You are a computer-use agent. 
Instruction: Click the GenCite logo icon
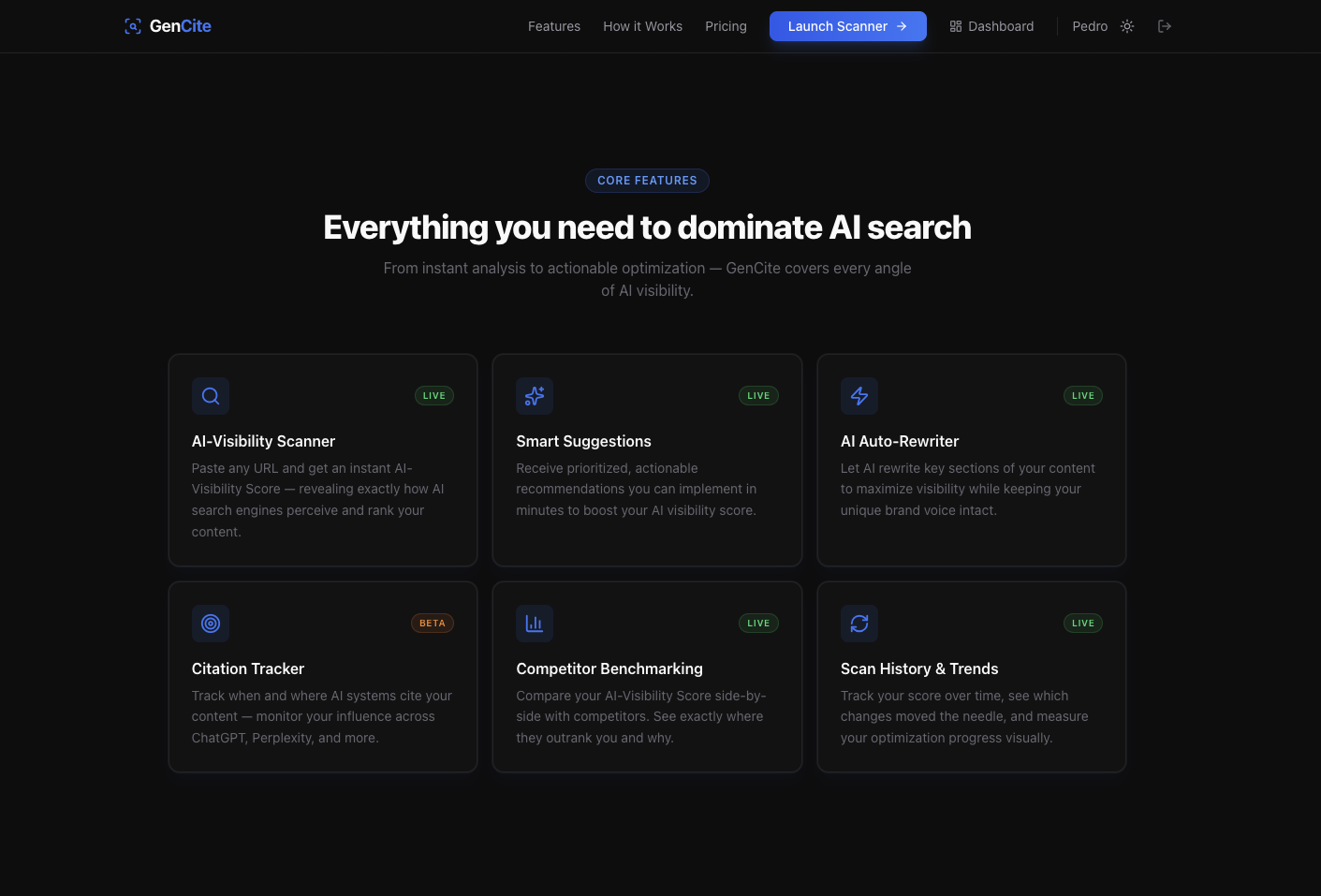coord(133,26)
